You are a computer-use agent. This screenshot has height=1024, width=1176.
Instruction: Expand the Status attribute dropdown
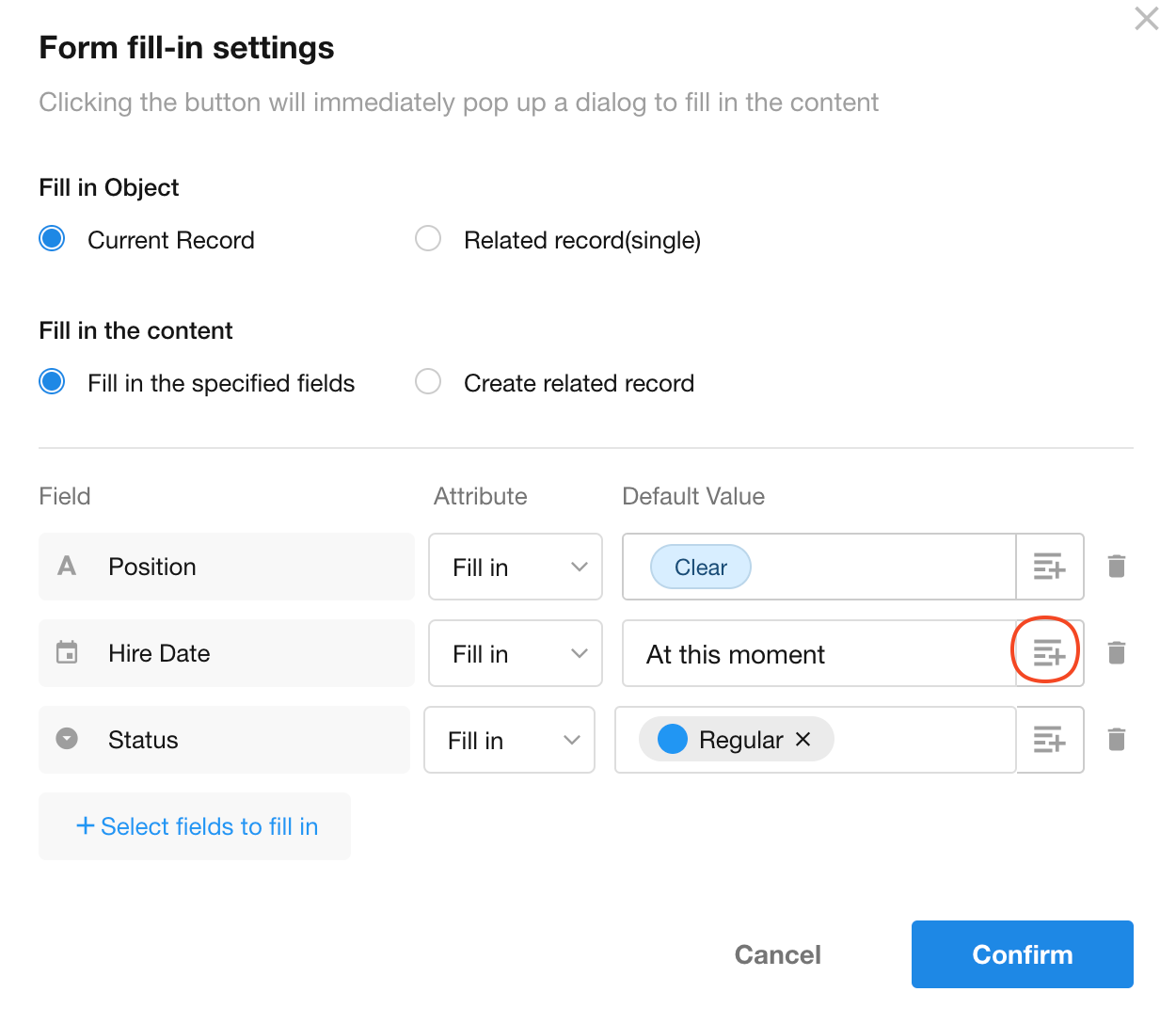click(509, 740)
